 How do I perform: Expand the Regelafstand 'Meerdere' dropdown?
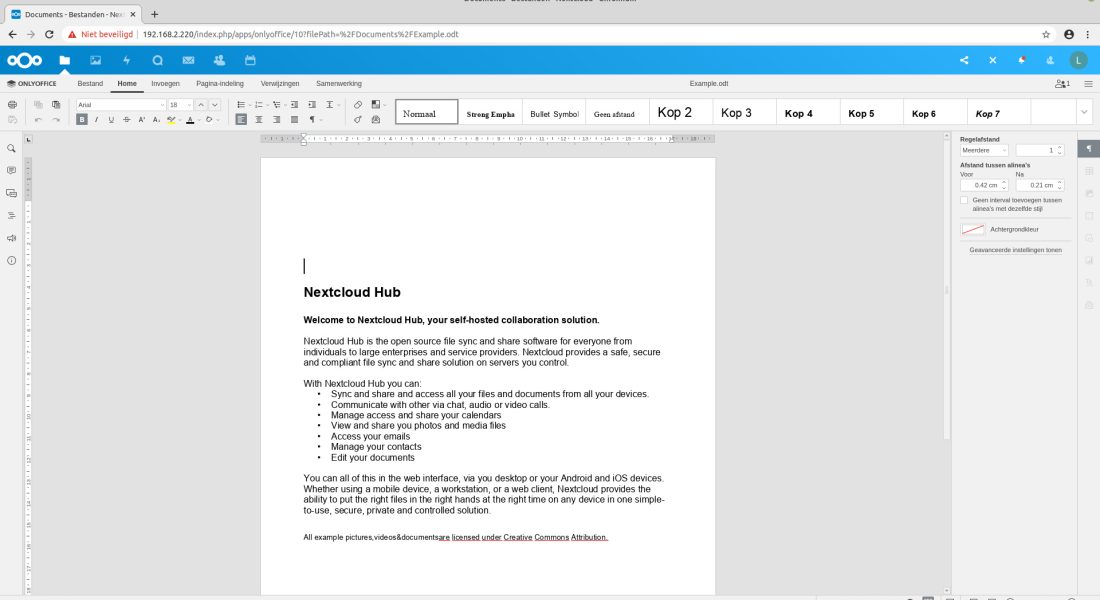click(x=984, y=150)
